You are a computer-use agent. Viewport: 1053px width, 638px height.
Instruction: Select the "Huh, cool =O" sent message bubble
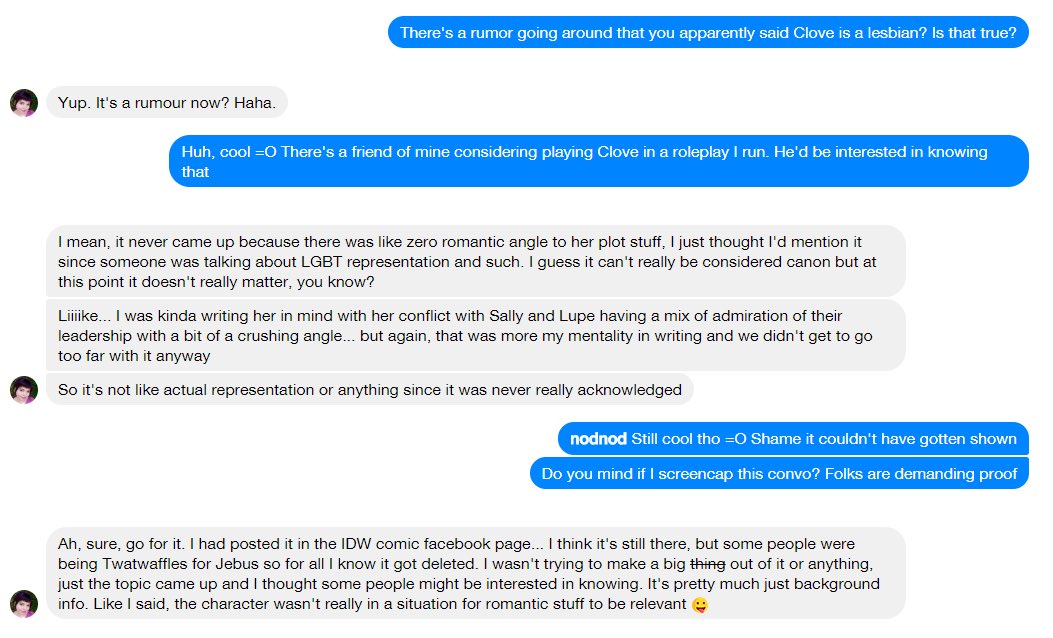click(x=598, y=161)
